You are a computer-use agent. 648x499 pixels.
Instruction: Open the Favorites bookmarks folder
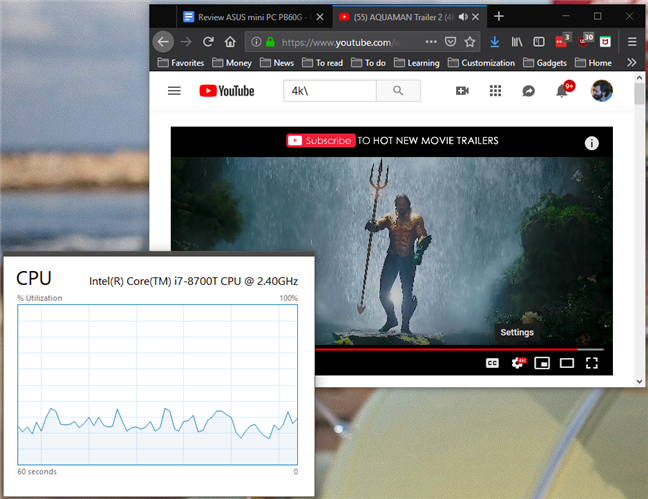pos(181,62)
